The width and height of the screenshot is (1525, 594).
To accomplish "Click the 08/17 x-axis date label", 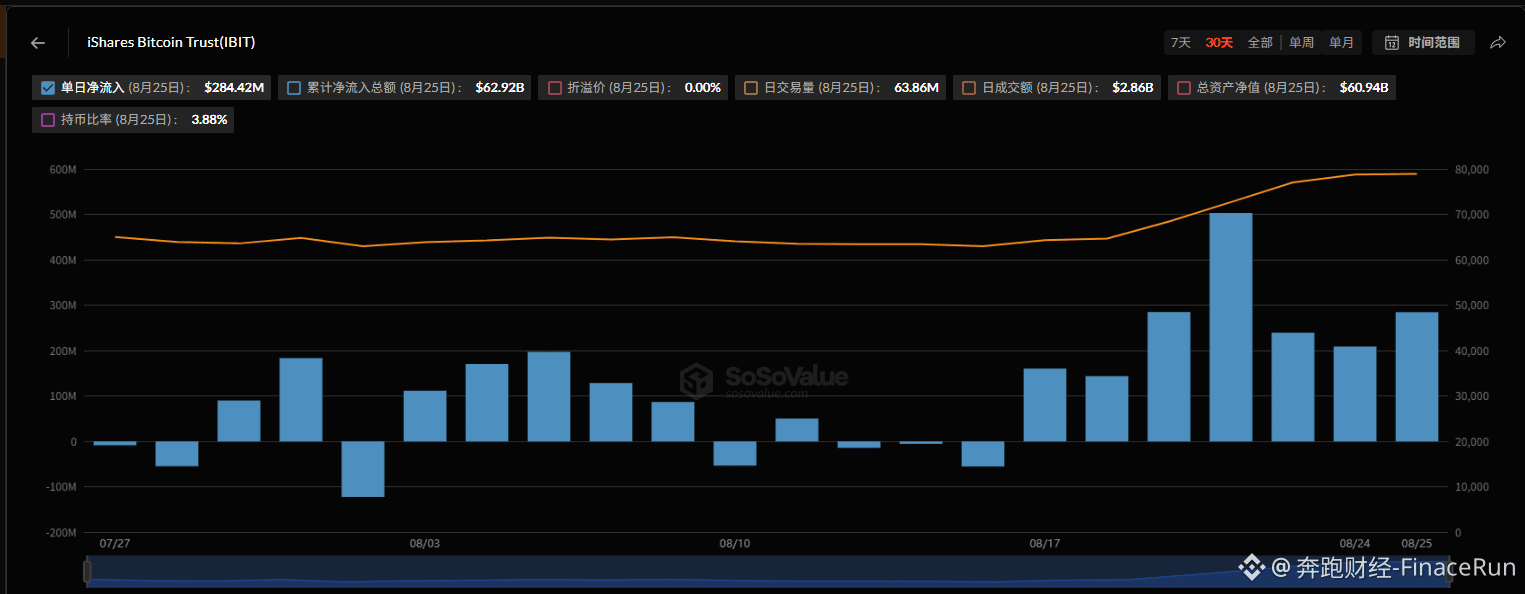I will click(1044, 543).
